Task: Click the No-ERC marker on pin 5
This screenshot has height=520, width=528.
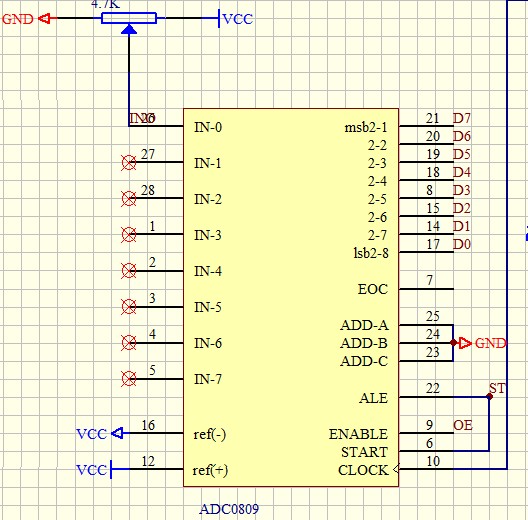Action: click(128, 379)
